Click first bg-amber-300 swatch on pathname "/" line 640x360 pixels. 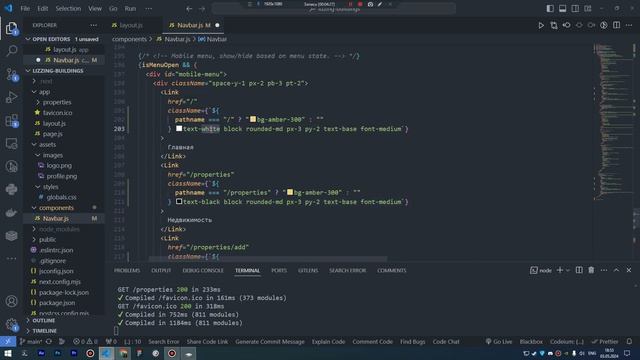(x=253, y=119)
